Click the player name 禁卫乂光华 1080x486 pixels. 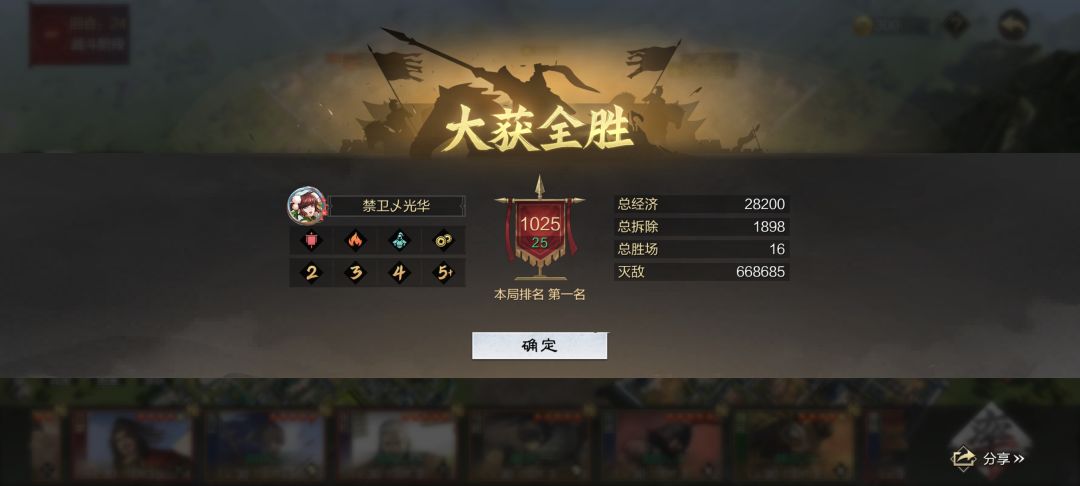pyautogui.click(x=396, y=206)
